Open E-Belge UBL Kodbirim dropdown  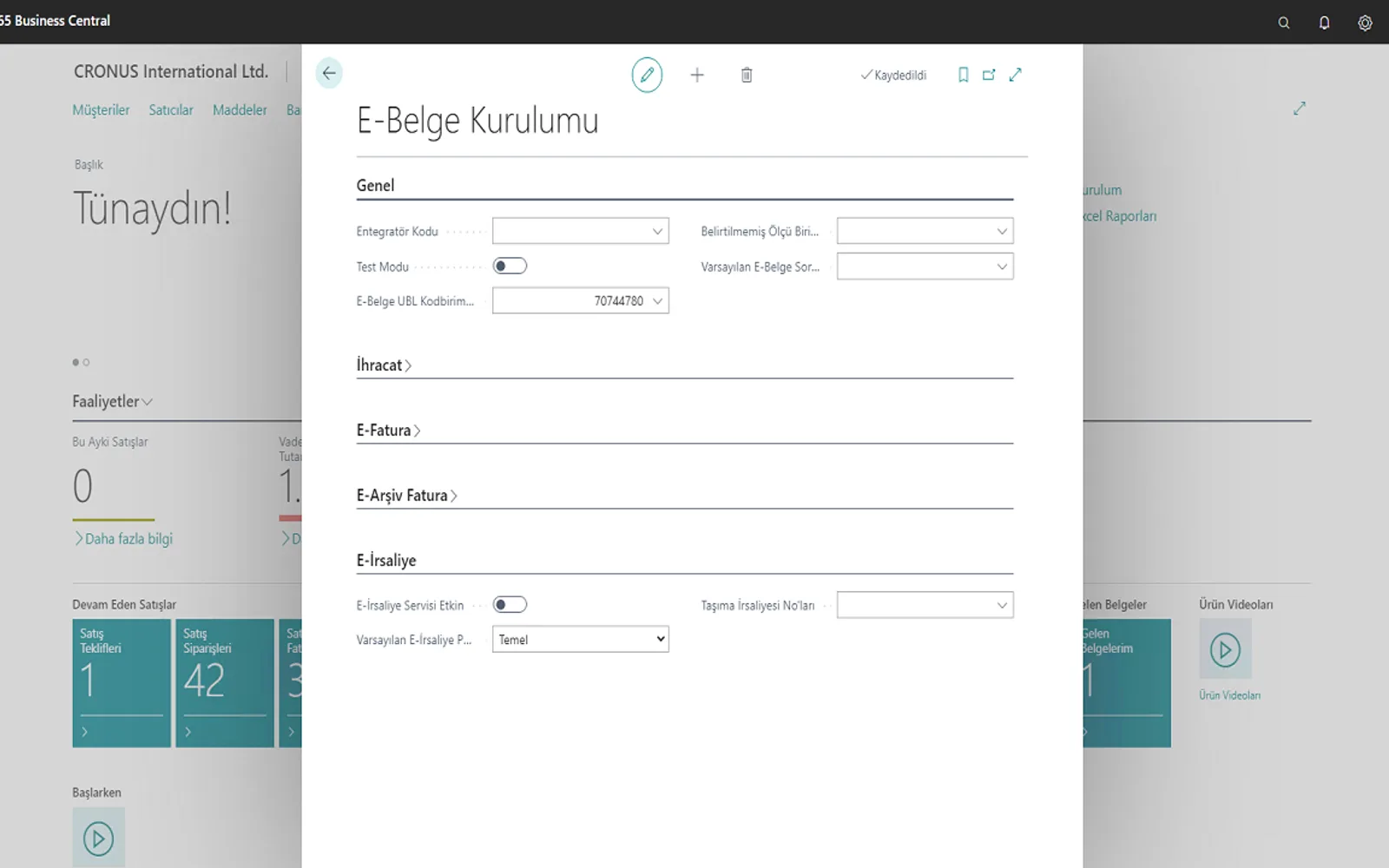pyautogui.click(x=657, y=301)
